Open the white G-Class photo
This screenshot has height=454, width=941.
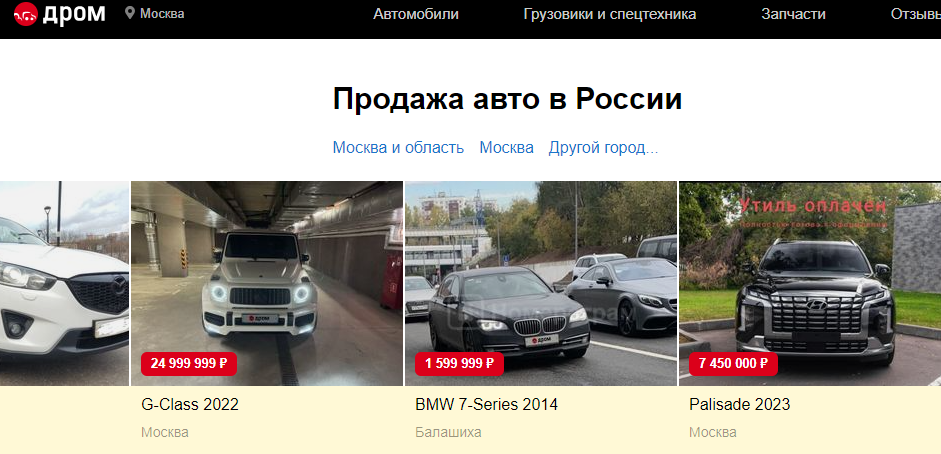(267, 283)
